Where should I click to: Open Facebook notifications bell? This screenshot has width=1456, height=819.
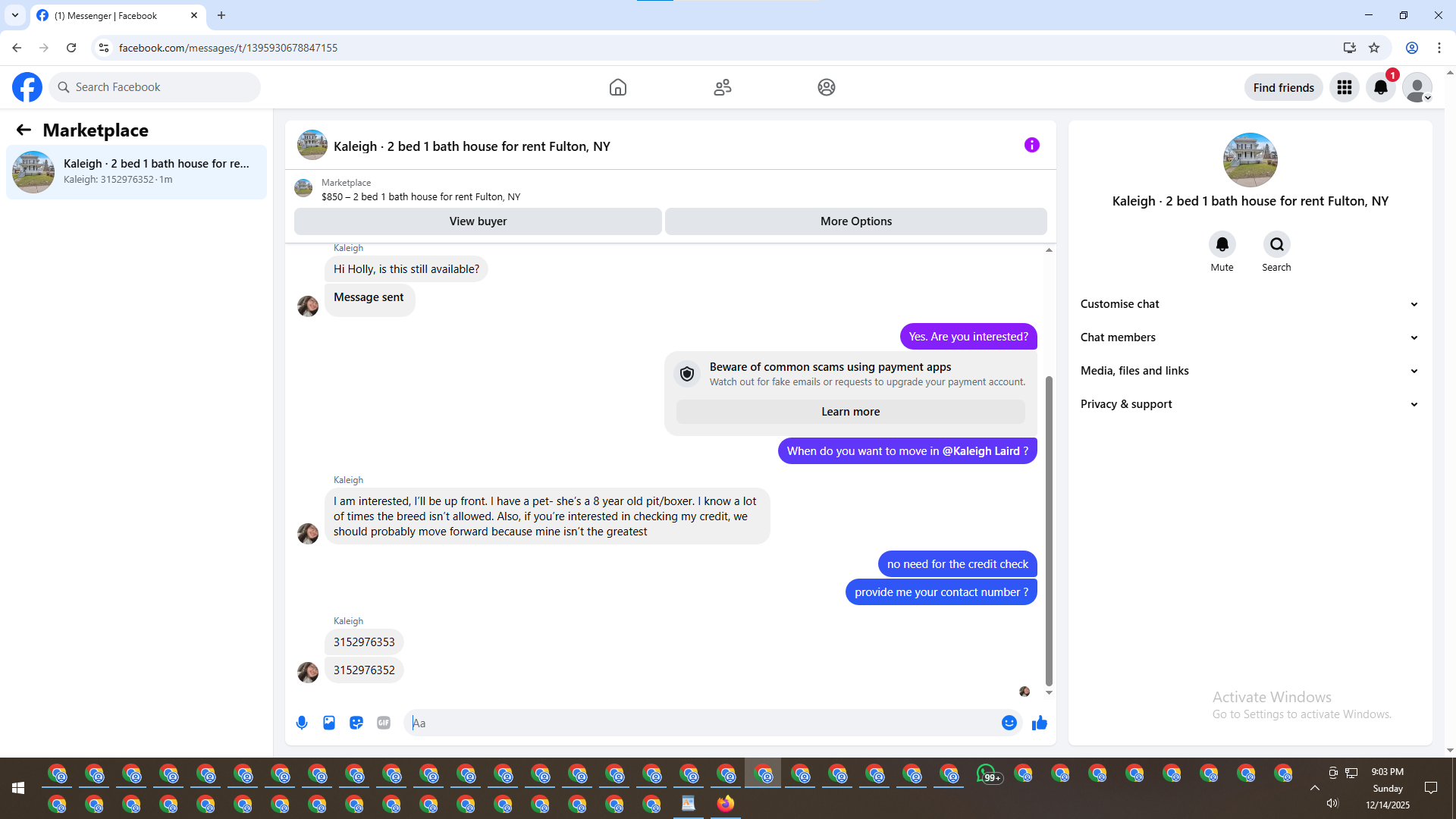[1380, 87]
